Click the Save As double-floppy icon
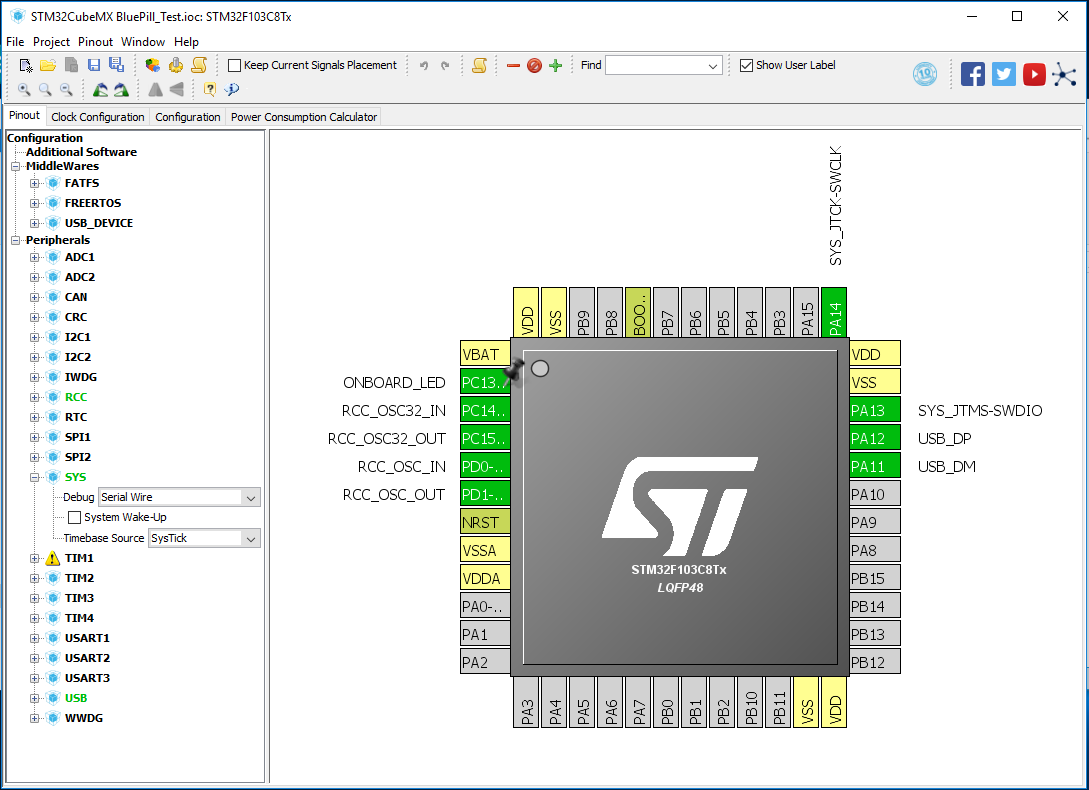 pyautogui.click(x=117, y=65)
